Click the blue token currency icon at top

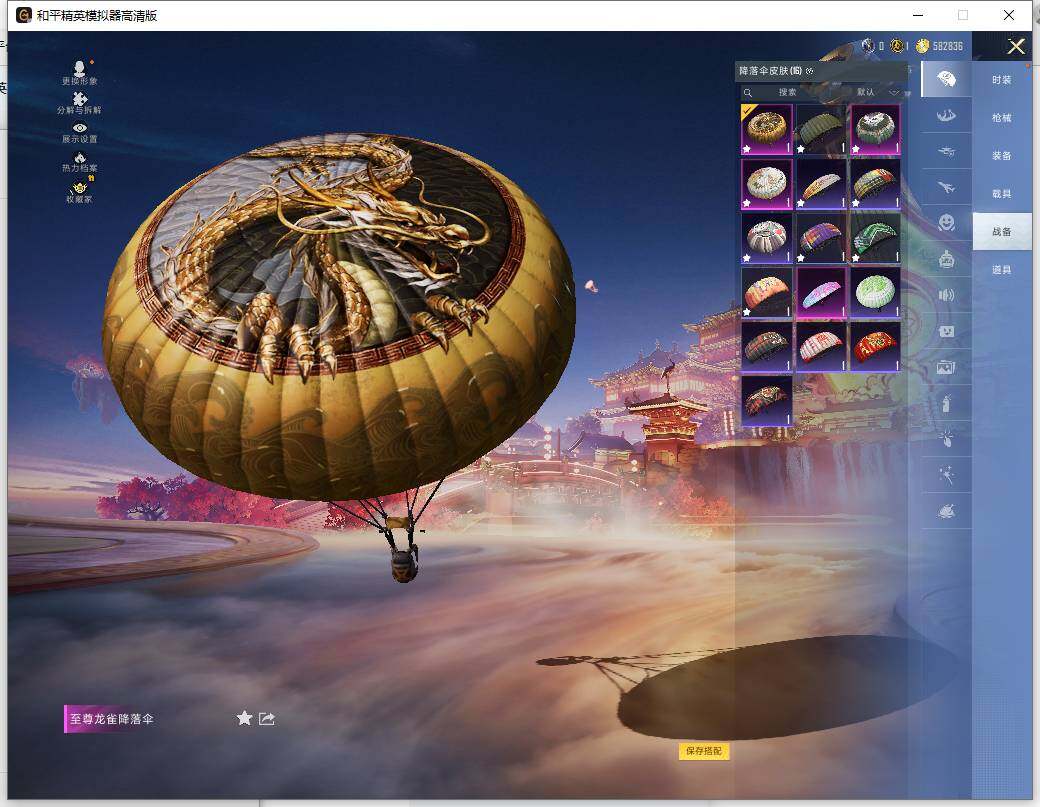point(868,46)
